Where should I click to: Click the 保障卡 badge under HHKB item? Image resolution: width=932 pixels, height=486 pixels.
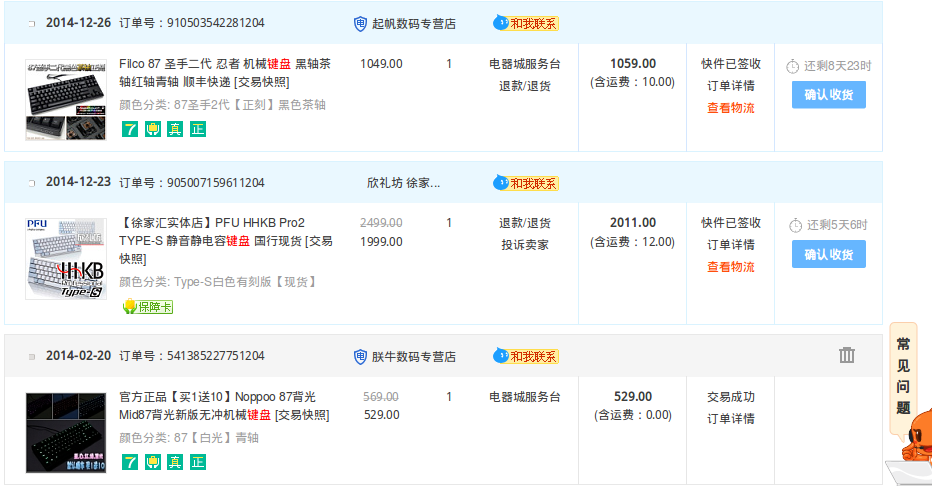[148, 307]
